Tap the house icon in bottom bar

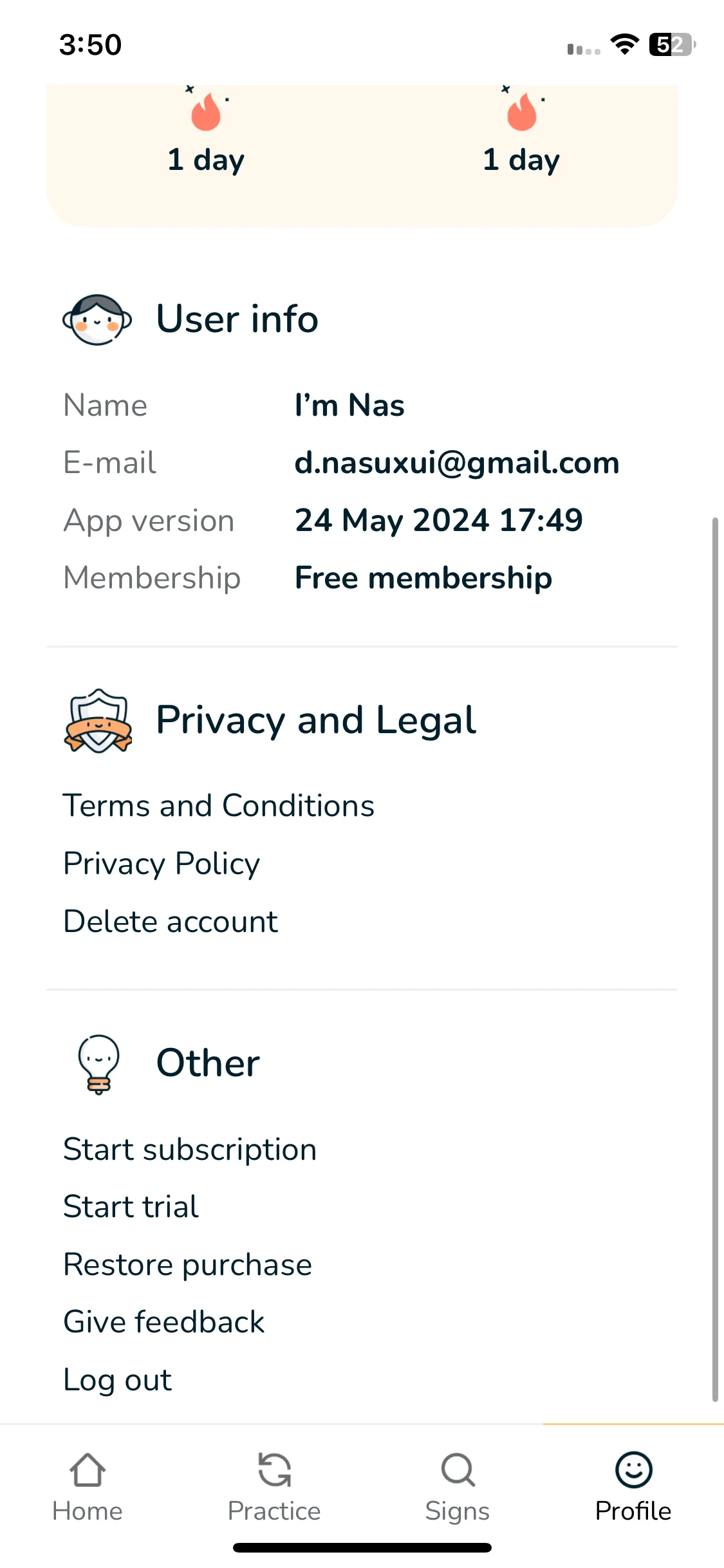pos(88,1470)
